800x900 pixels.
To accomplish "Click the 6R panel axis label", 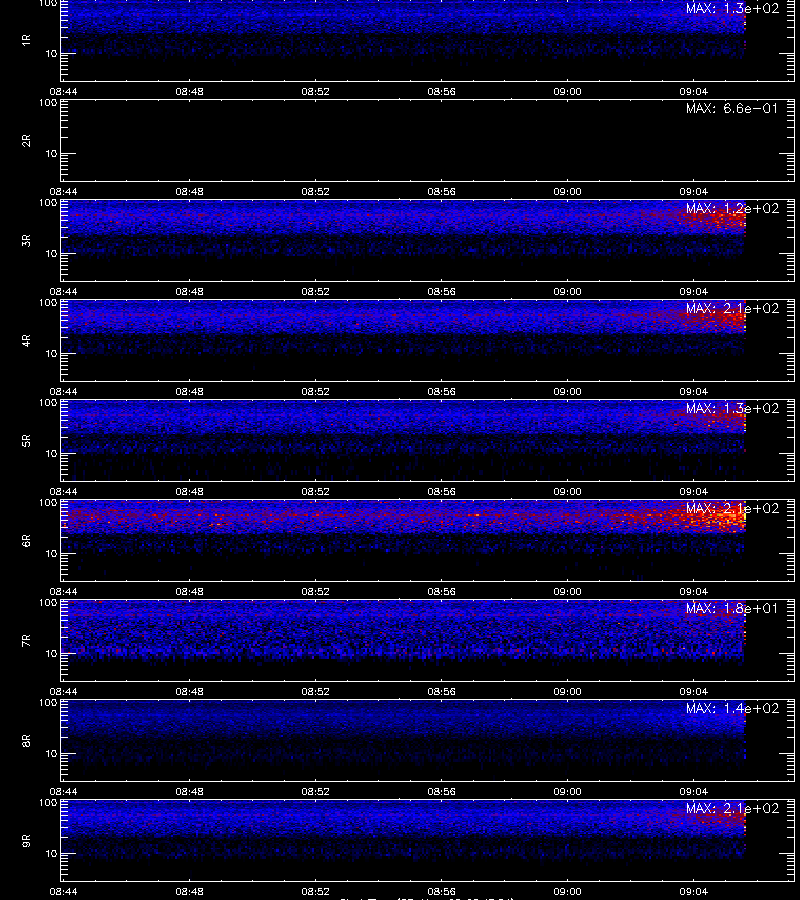I will [x=26, y=540].
